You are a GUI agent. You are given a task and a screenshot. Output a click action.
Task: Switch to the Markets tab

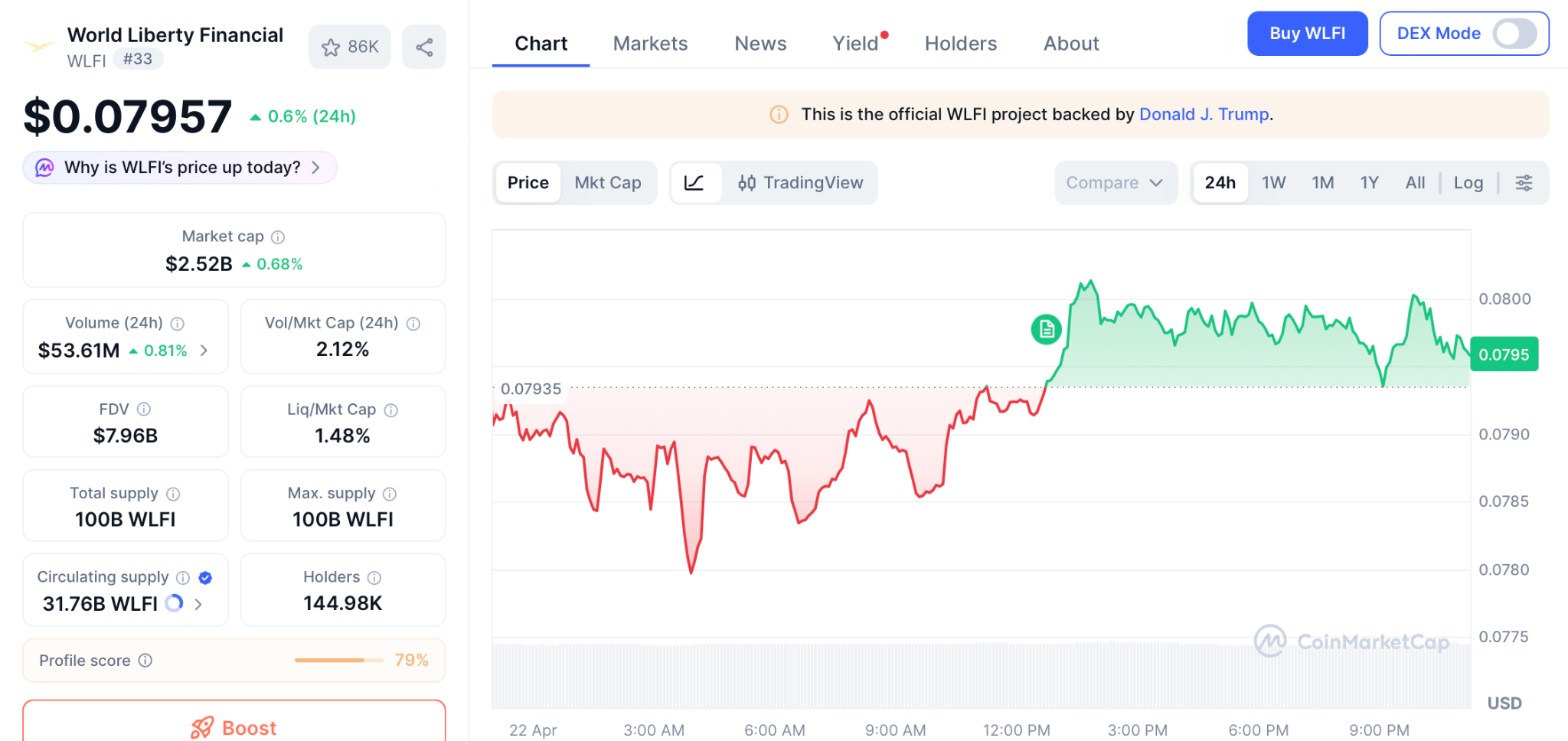tap(650, 44)
